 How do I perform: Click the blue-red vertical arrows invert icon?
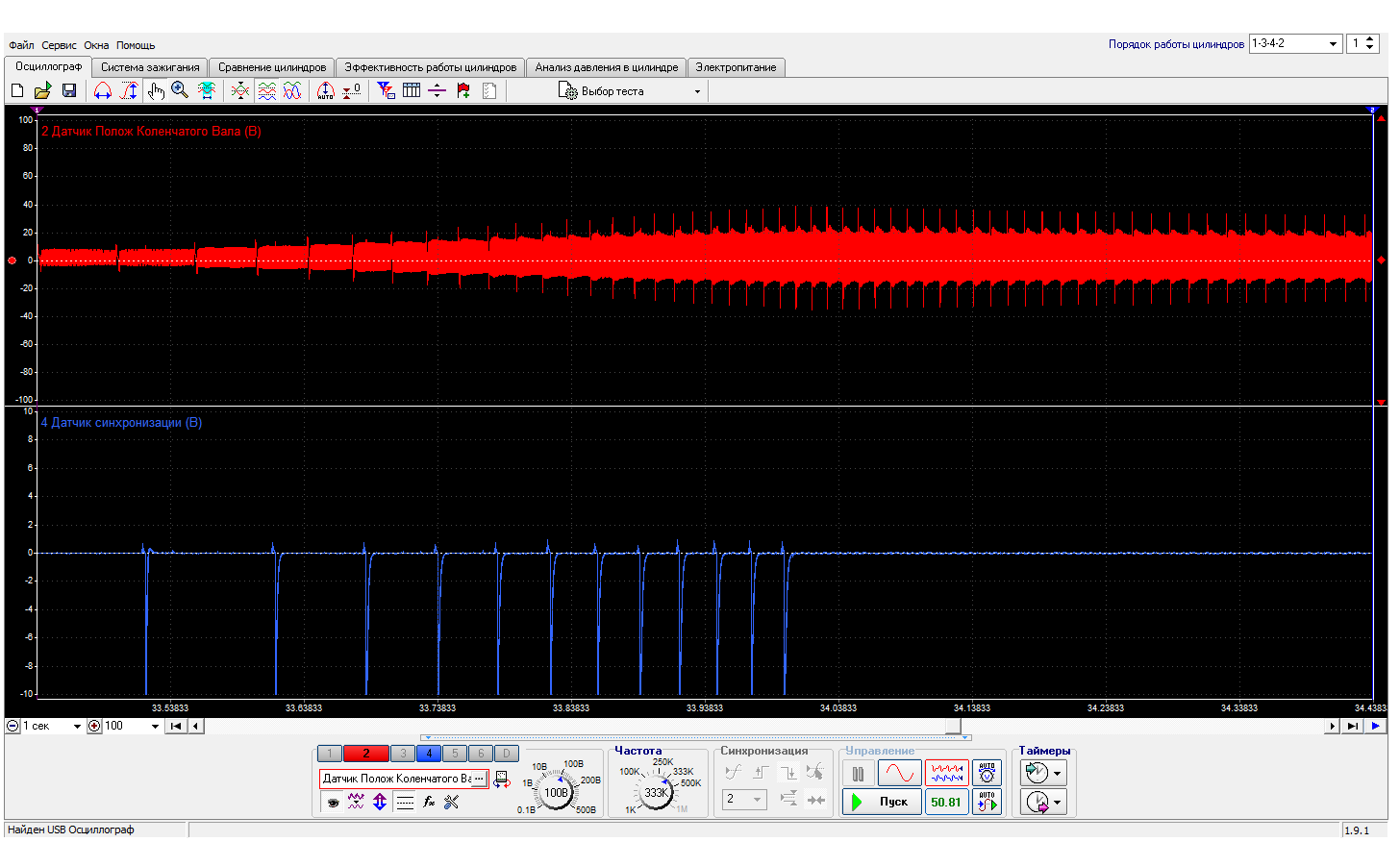coord(380,802)
